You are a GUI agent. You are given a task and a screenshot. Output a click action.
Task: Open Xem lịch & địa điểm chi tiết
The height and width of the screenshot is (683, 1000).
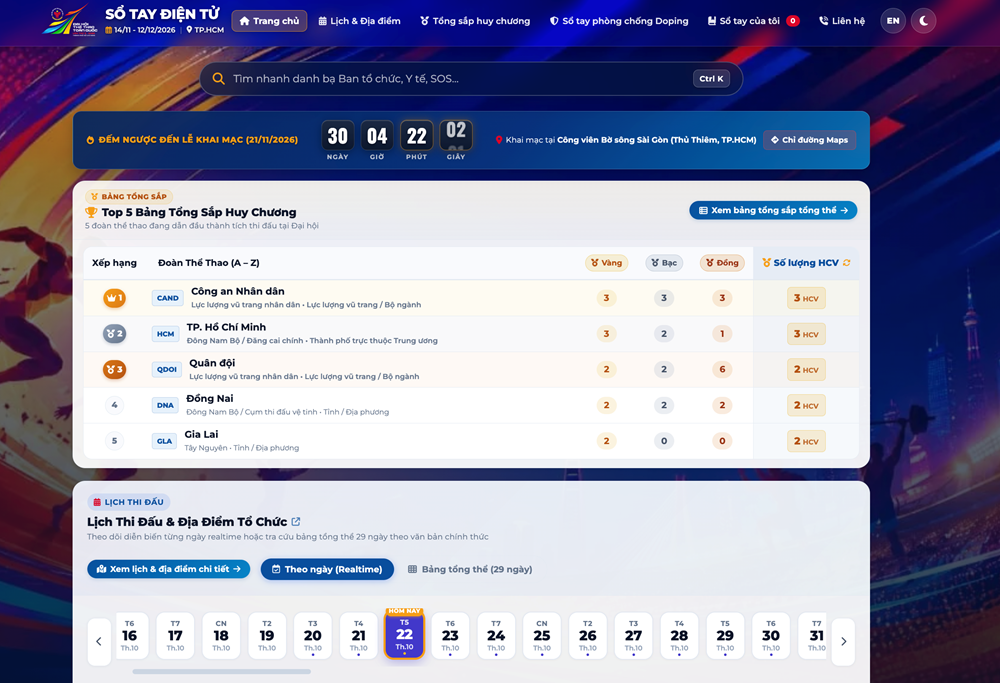(168, 569)
